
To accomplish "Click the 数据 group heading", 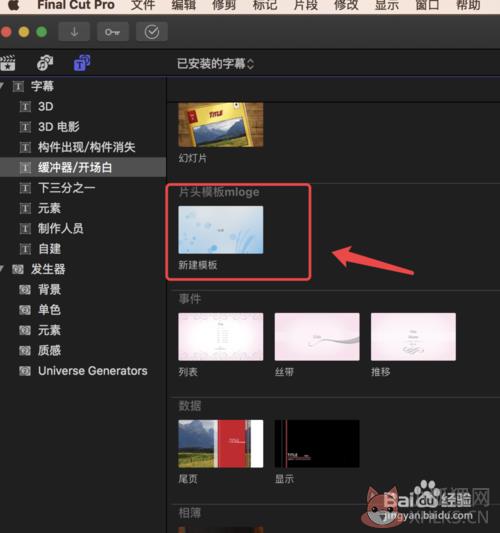I will [x=190, y=406].
